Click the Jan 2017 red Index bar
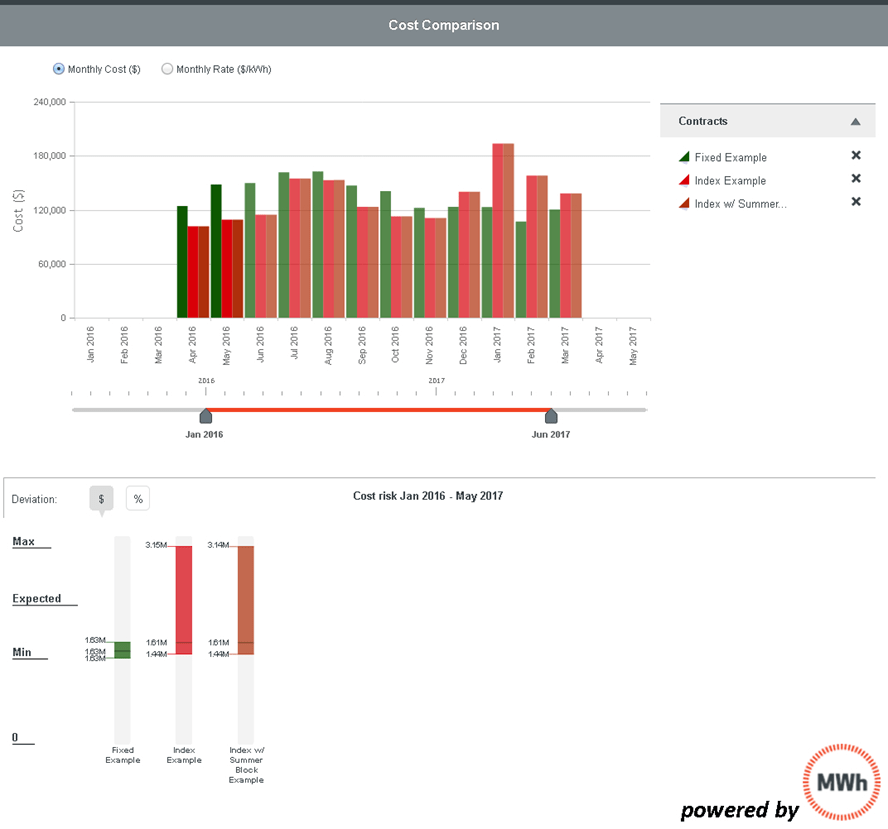This screenshot has width=888, height=829. [497, 230]
